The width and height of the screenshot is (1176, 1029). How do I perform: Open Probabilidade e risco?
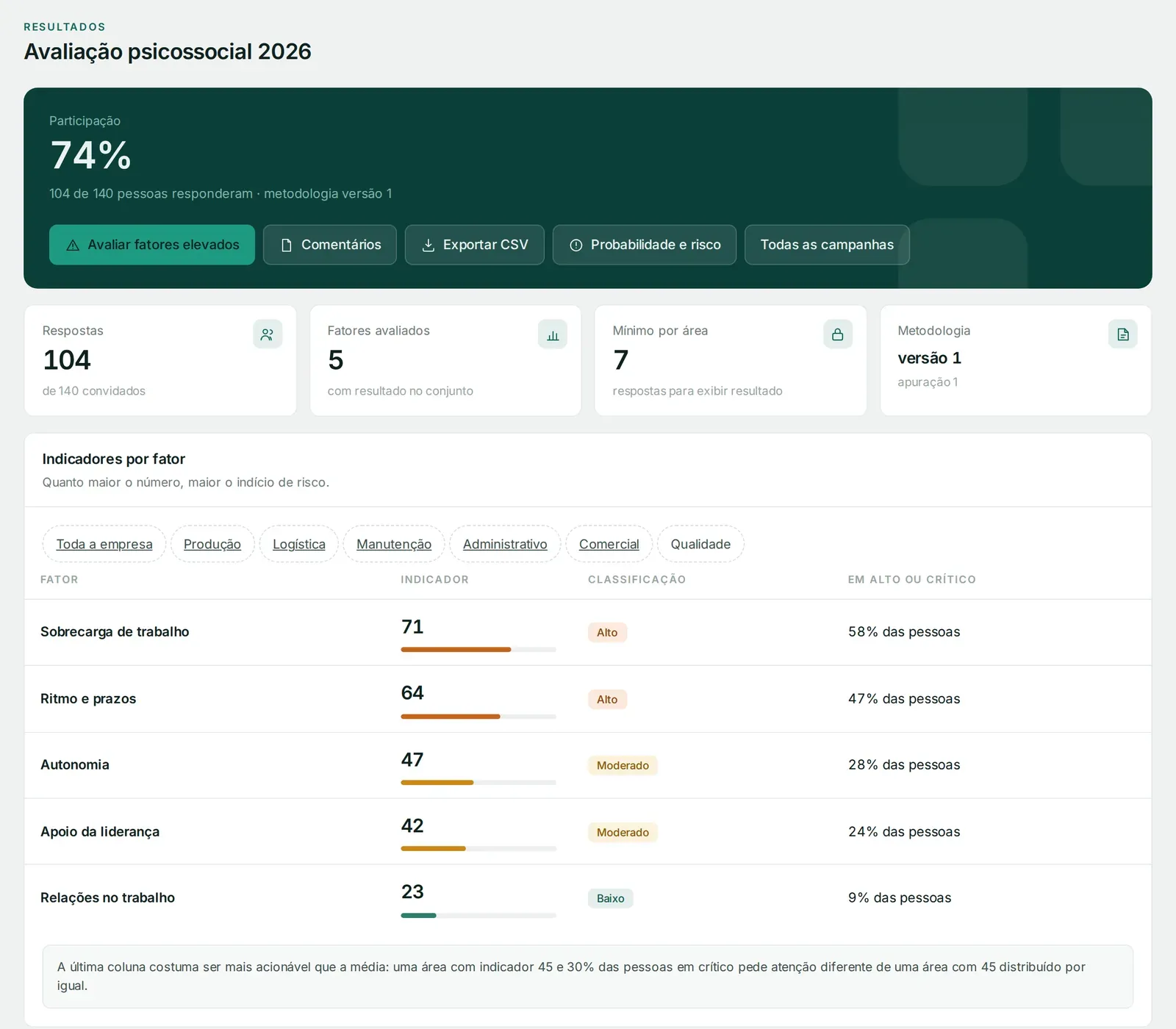(x=645, y=245)
